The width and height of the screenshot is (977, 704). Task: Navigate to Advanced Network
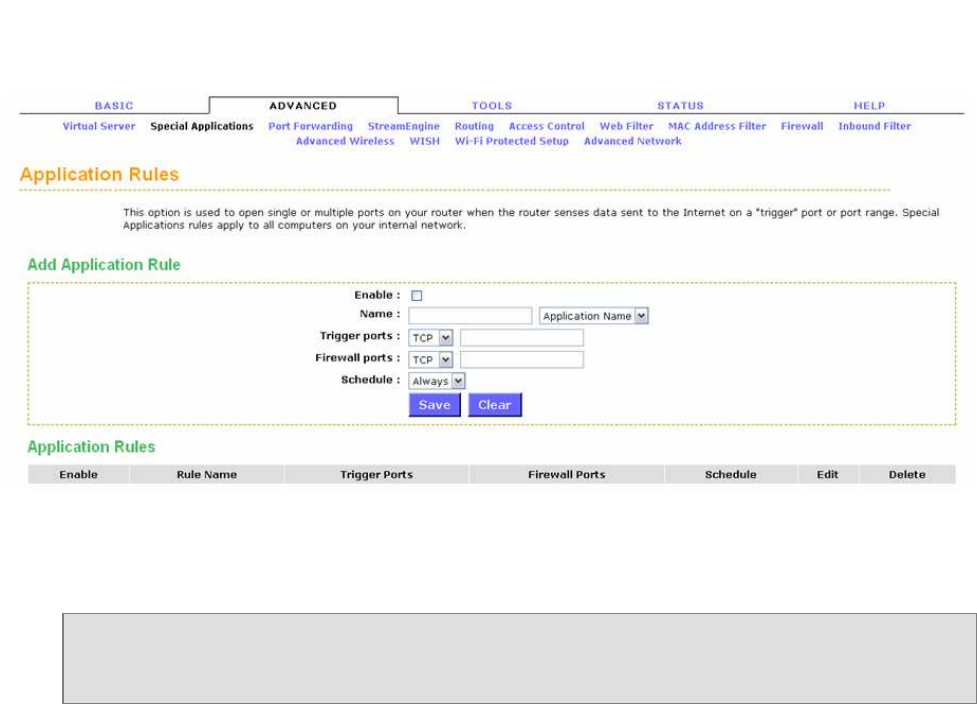pos(632,141)
